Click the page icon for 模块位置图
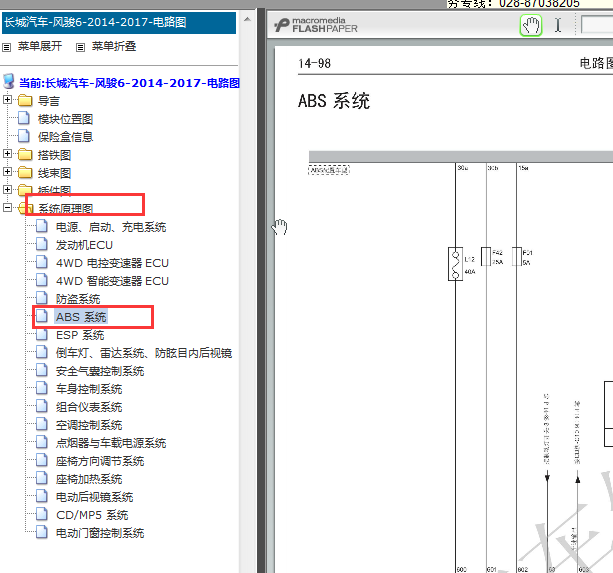This screenshot has height=573, width=613. pos(24,118)
